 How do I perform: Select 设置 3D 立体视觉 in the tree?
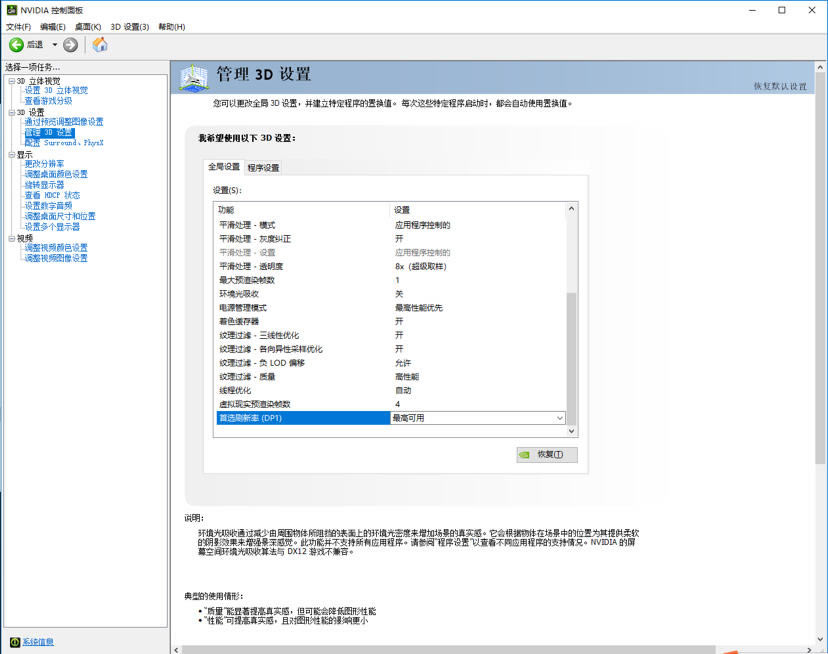click(57, 90)
